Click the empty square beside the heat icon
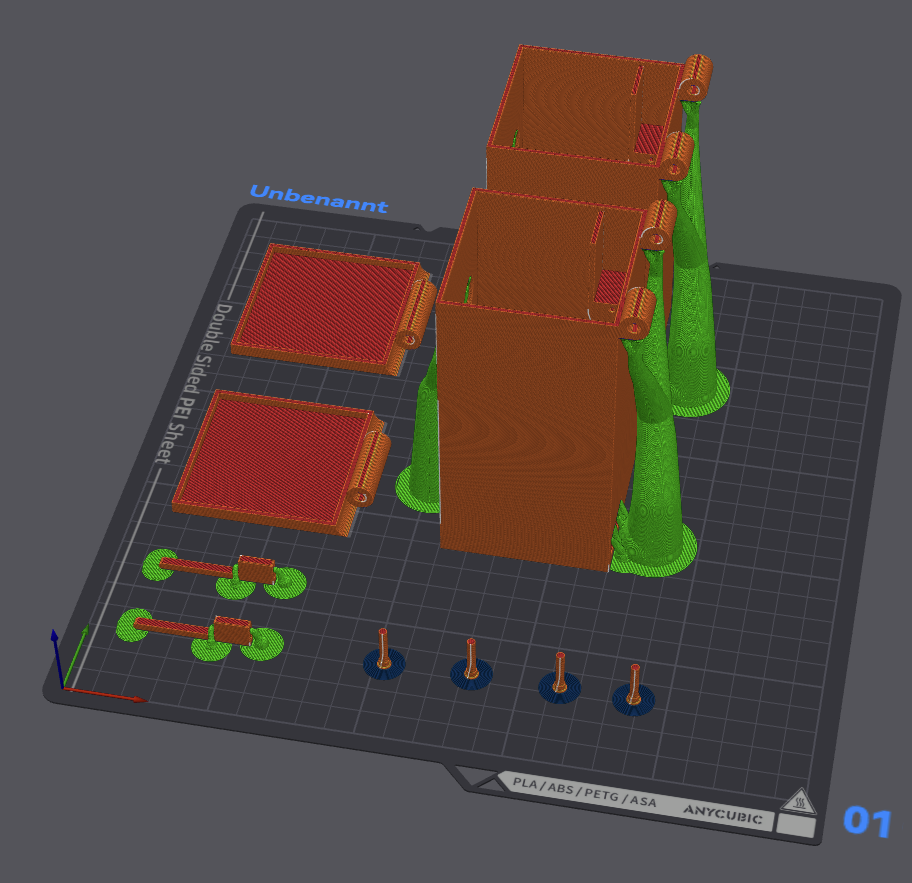Screen dimensions: 912x883 tap(795, 827)
